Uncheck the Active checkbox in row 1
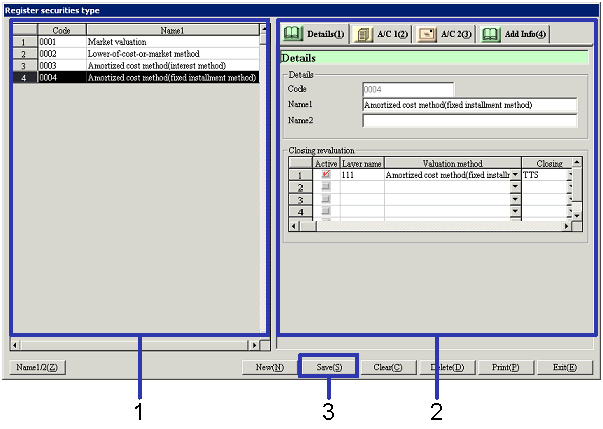The height and width of the screenshot is (429, 603). [326, 175]
